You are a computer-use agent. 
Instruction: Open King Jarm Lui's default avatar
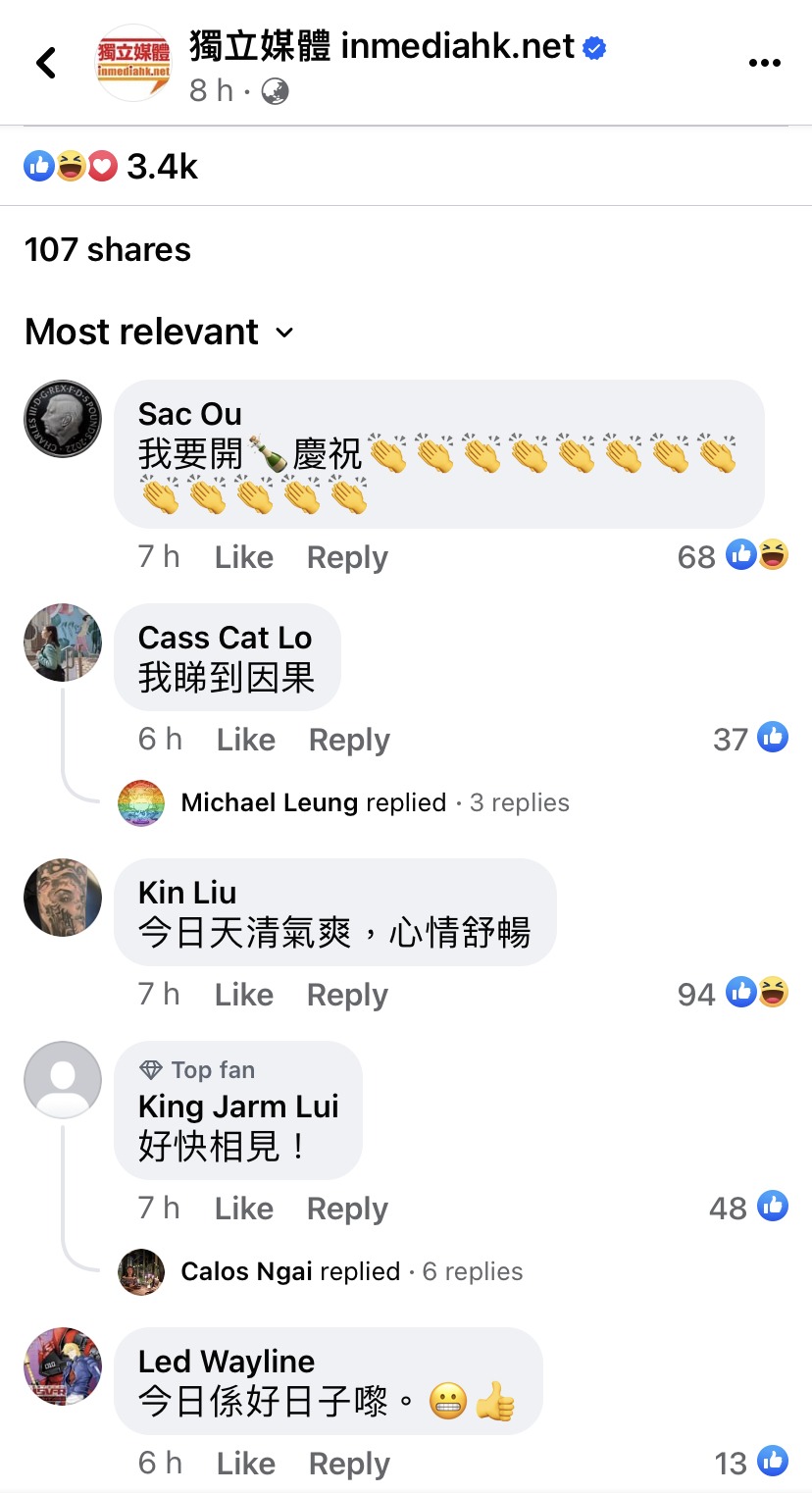pyautogui.click(x=63, y=1080)
